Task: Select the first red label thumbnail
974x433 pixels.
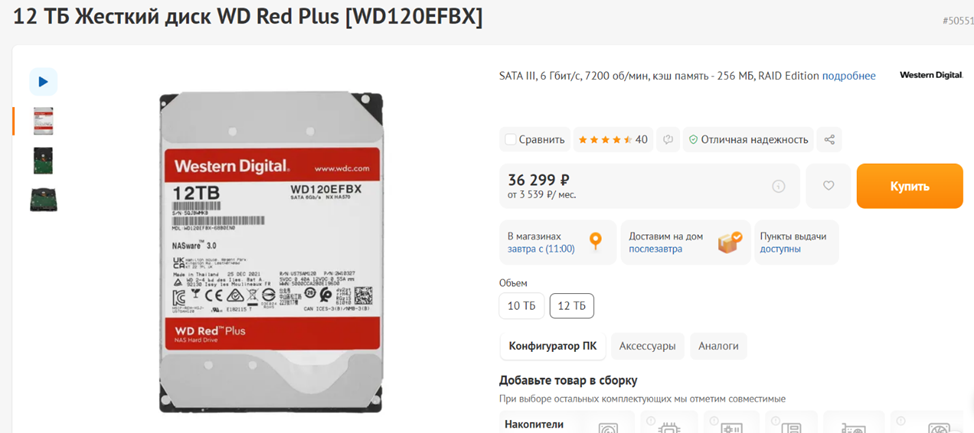Action: tap(43, 121)
